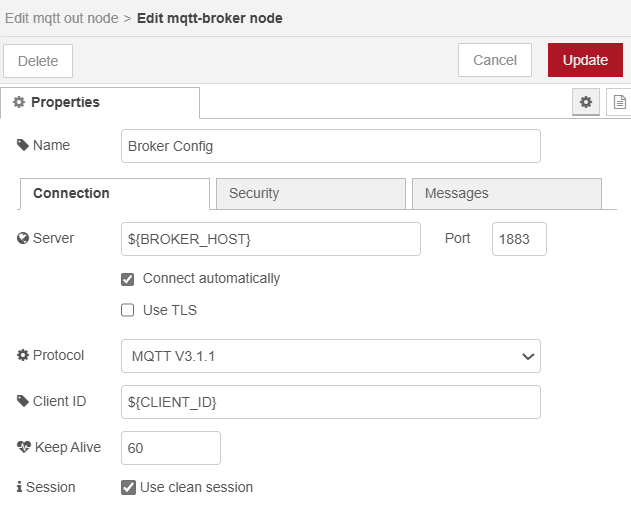
Task: Select the Properties tab
Action: point(100,103)
